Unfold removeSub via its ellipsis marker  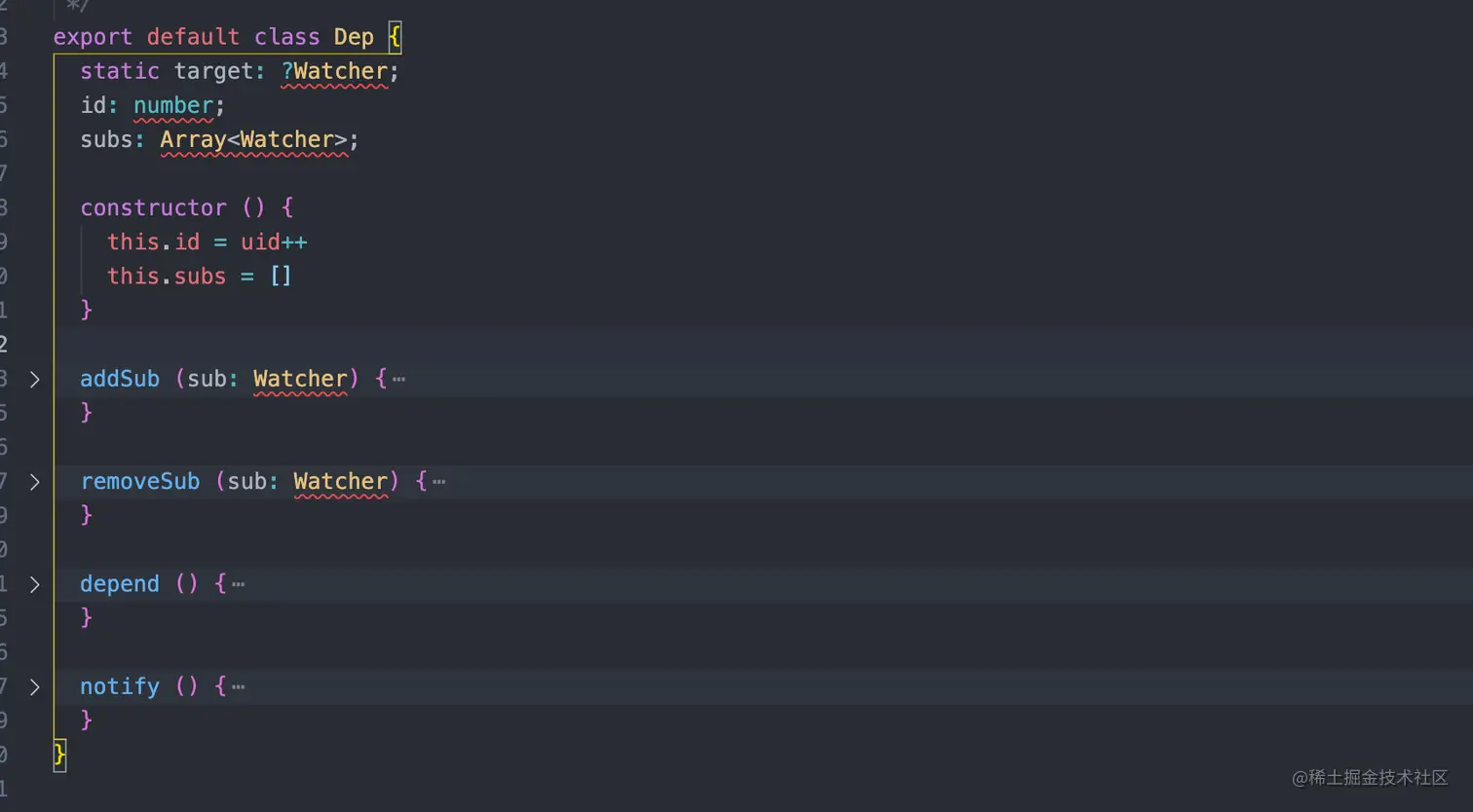pyautogui.click(x=438, y=482)
